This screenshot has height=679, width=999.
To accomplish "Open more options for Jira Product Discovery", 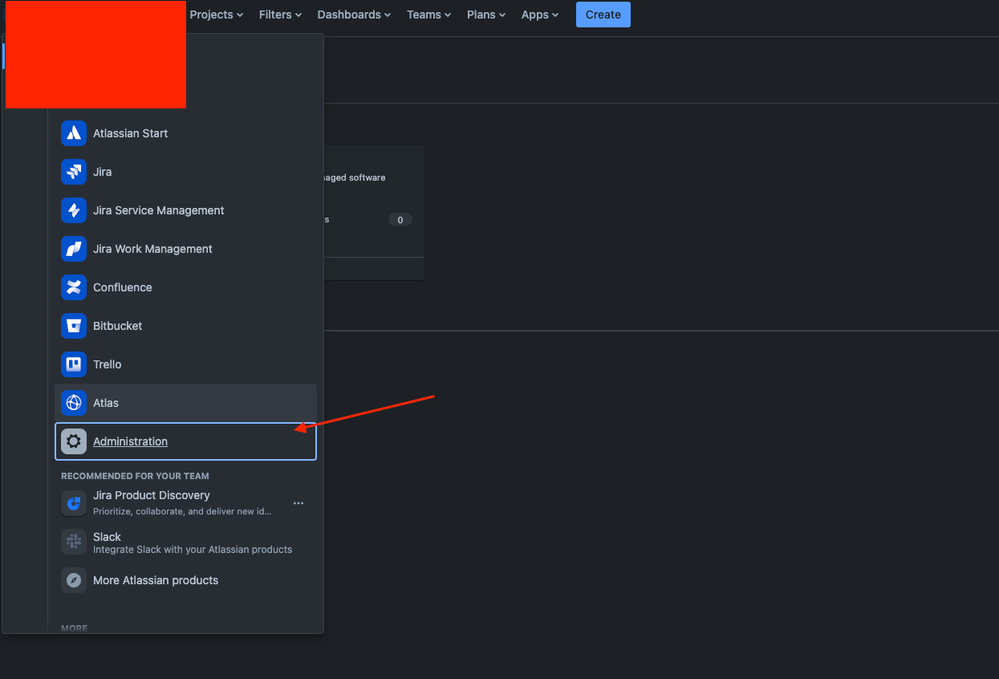I will (x=298, y=503).
